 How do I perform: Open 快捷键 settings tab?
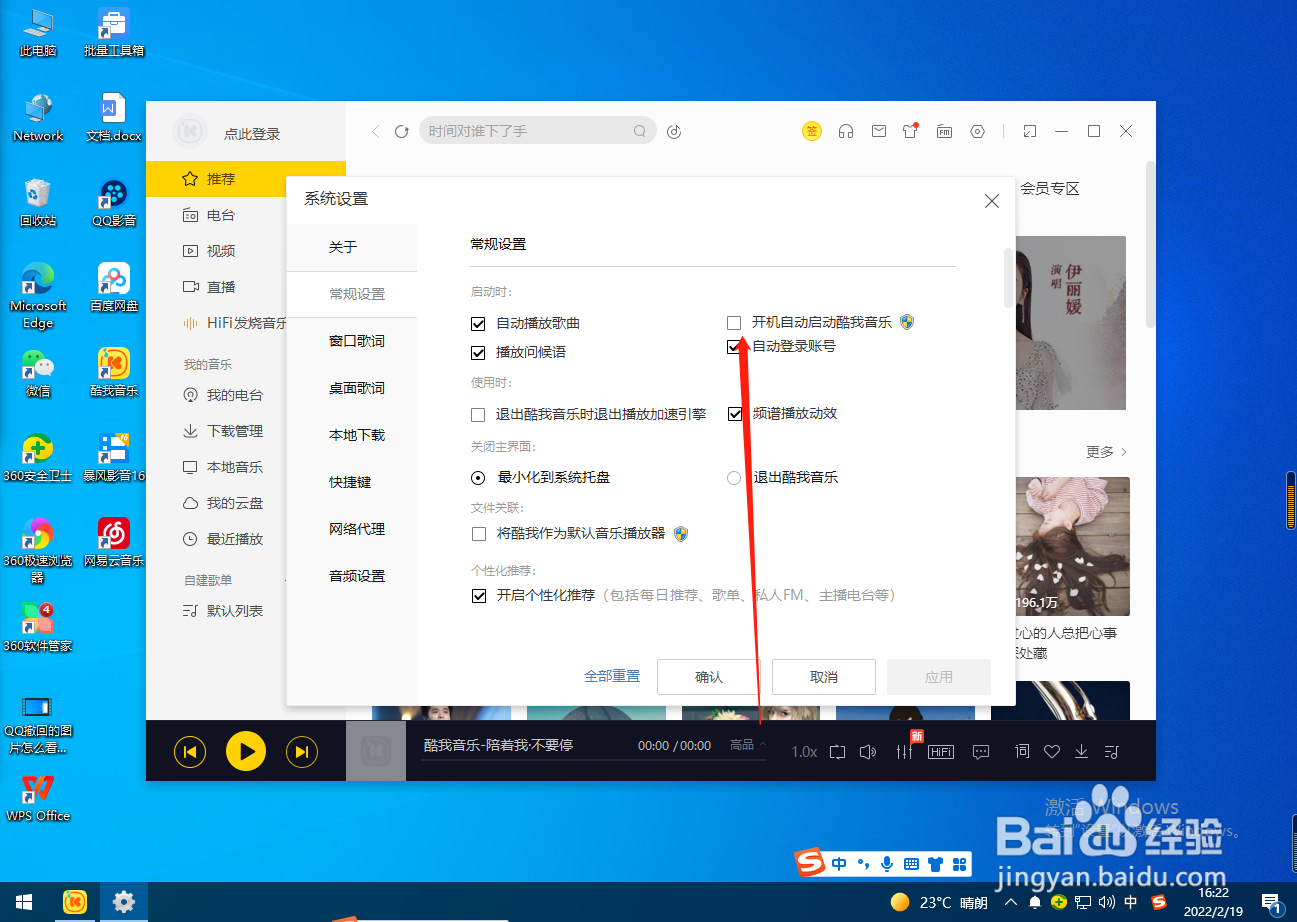click(x=352, y=482)
